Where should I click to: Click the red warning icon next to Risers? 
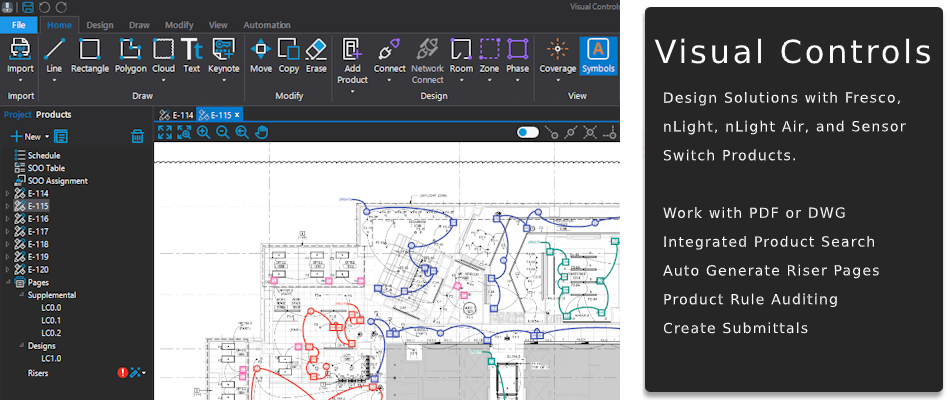click(122, 373)
